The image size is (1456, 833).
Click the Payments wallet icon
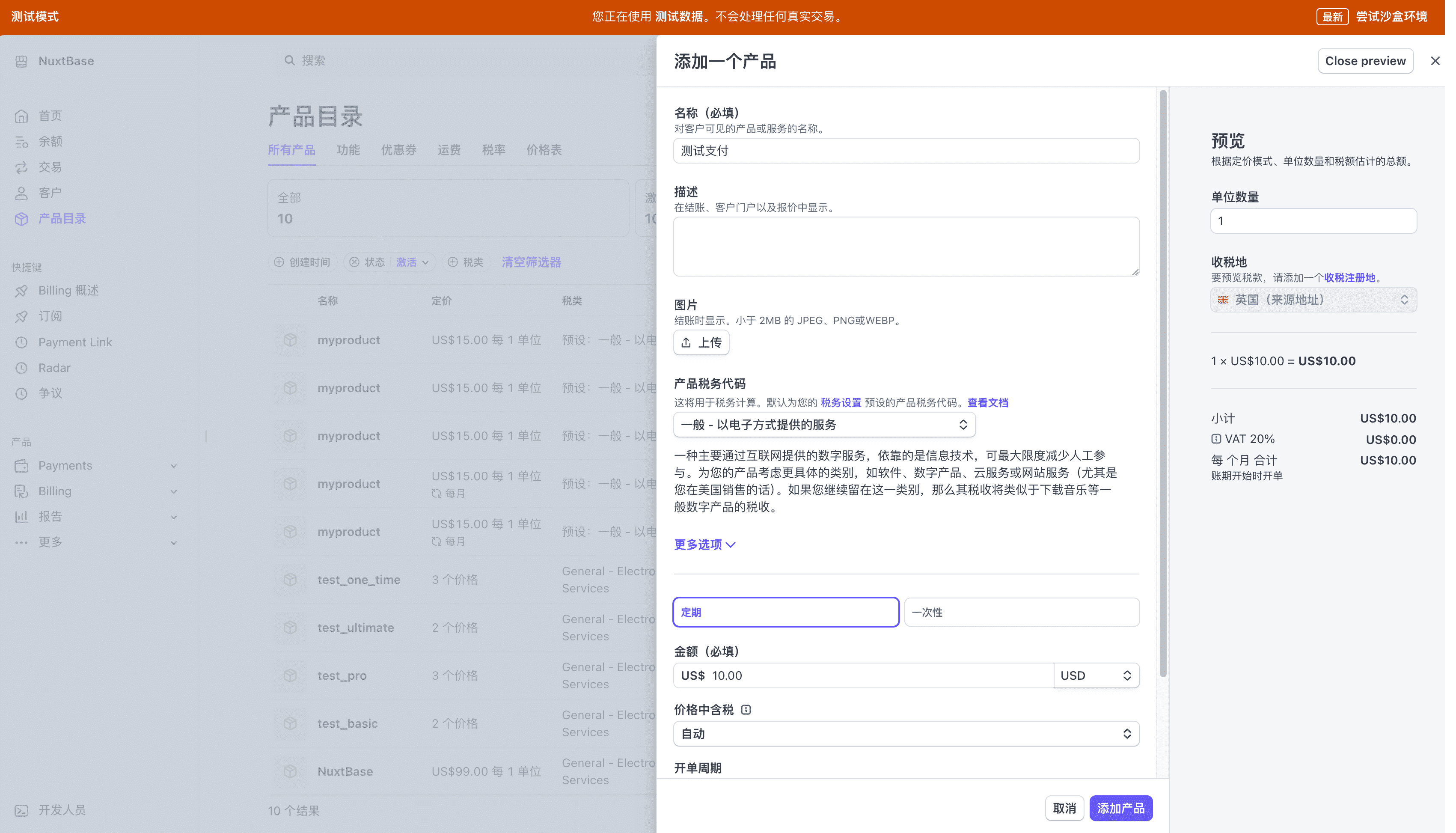click(x=21, y=466)
